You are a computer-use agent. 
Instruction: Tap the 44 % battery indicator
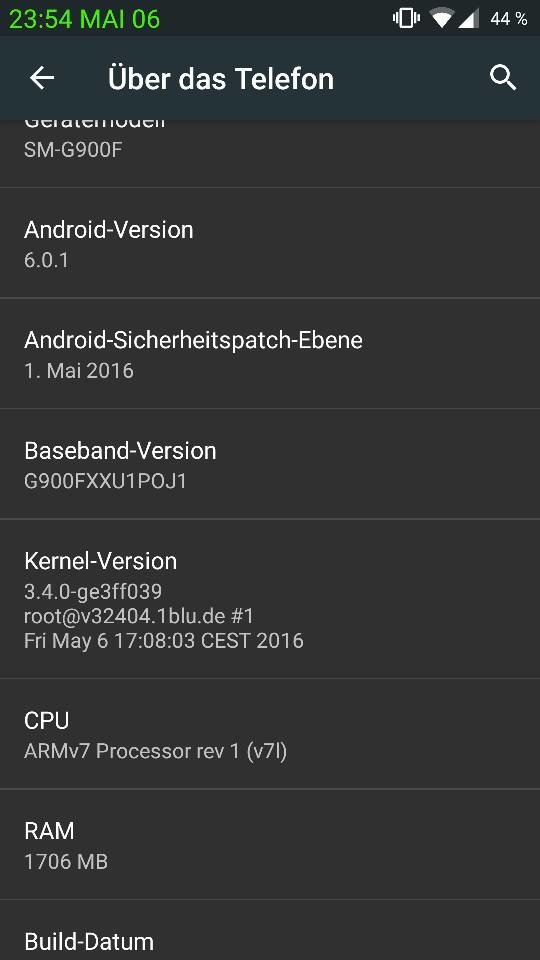tap(508, 18)
